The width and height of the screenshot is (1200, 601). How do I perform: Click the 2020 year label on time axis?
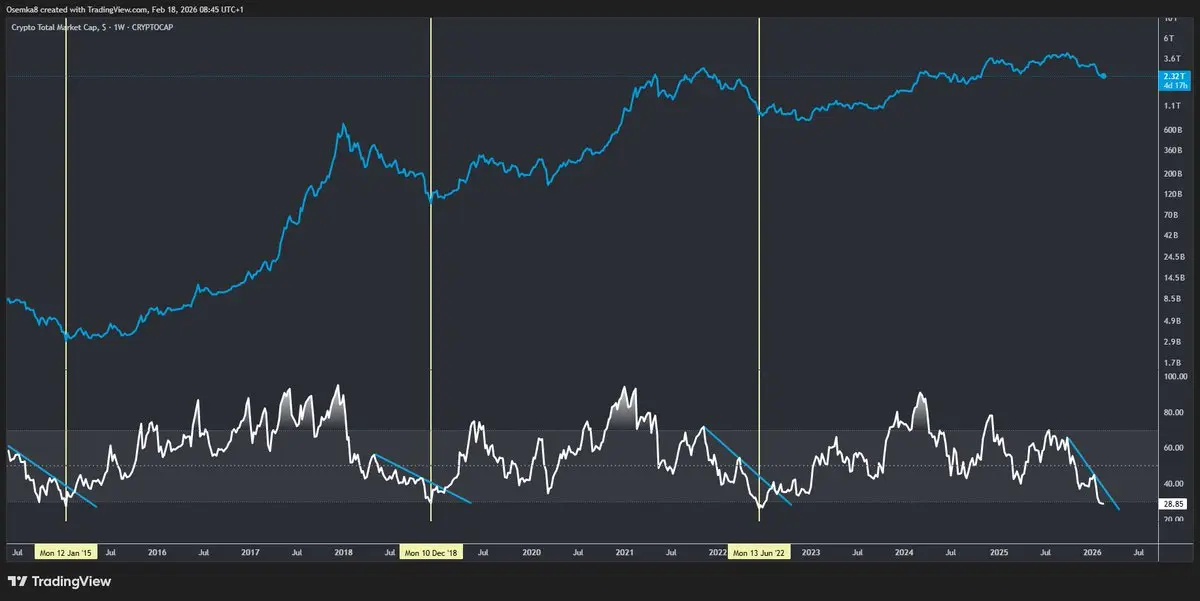click(x=531, y=552)
